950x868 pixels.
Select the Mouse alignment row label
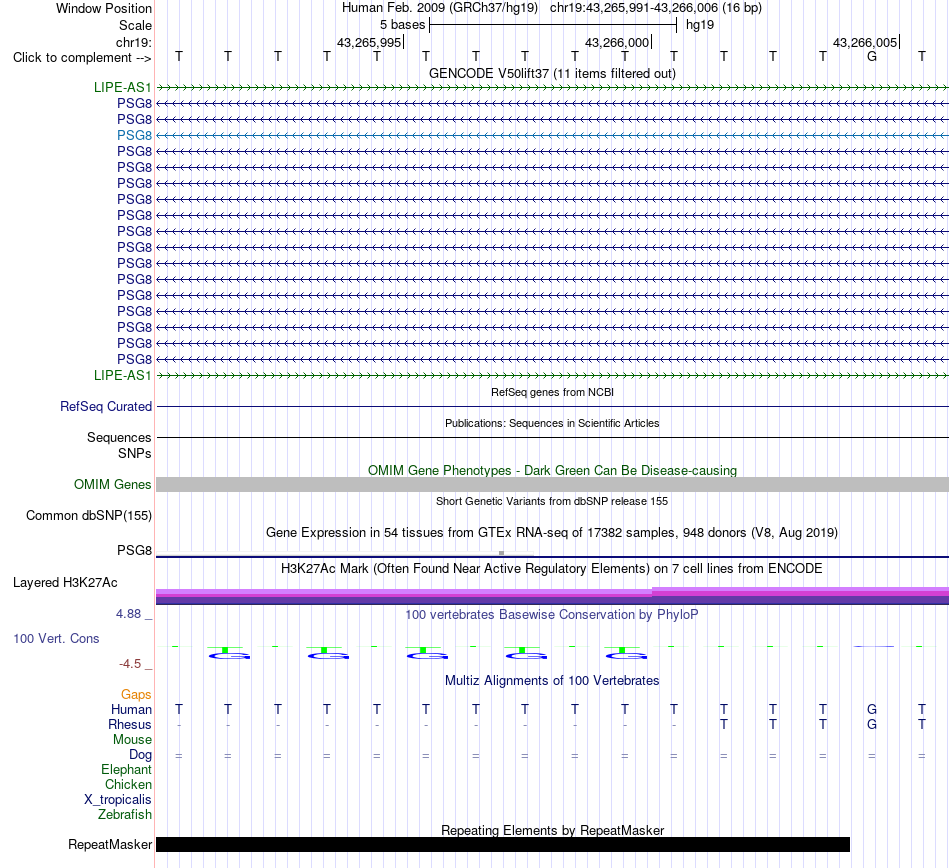[x=132, y=740]
